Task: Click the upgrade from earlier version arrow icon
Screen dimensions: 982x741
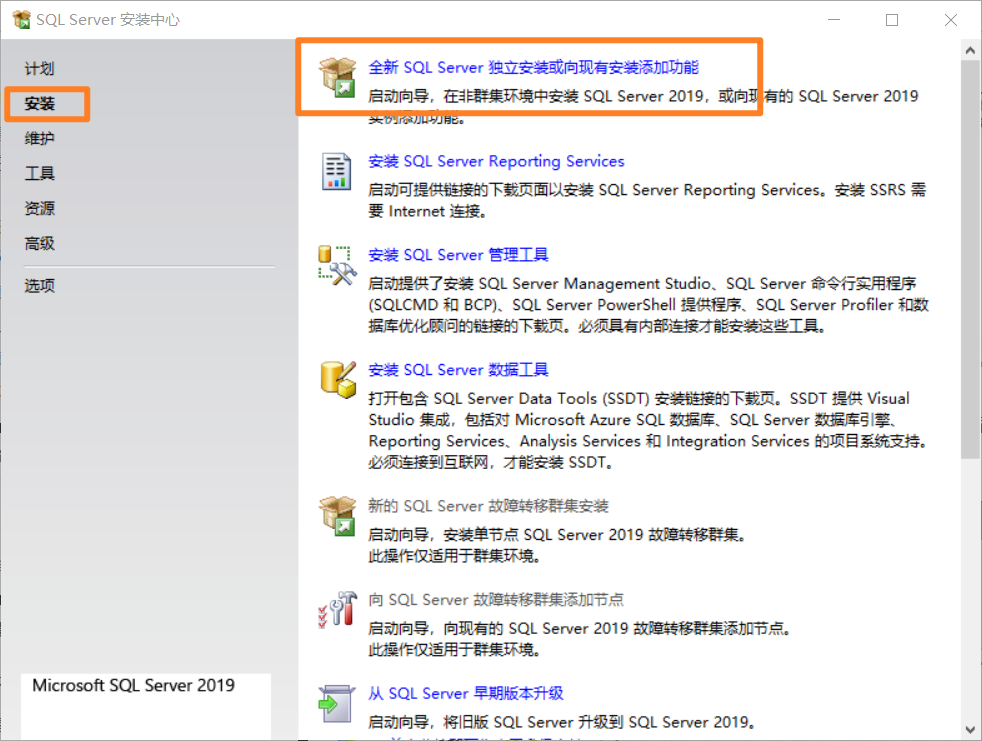Action: click(337, 703)
